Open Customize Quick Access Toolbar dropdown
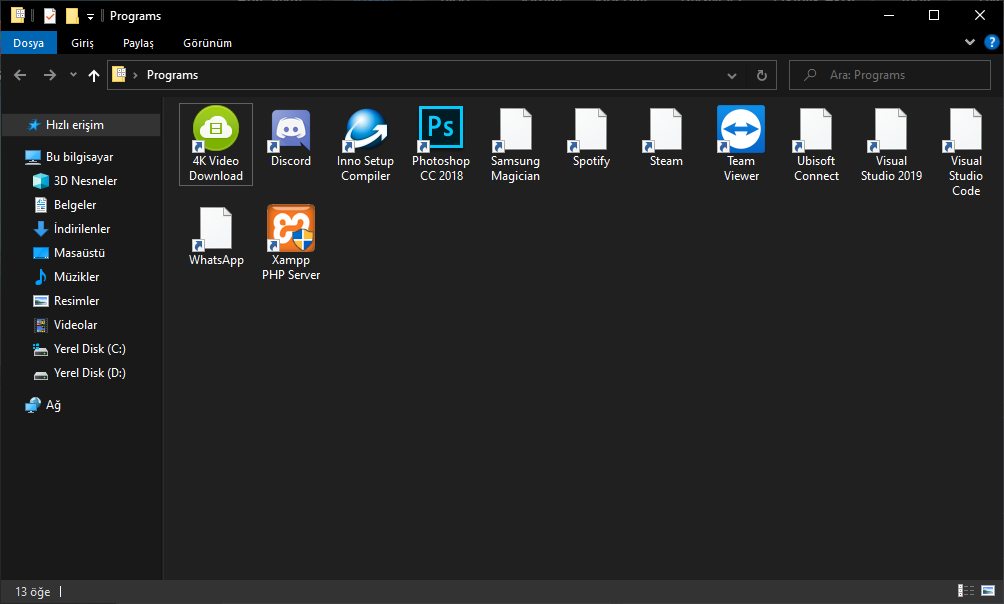 click(x=90, y=16)
